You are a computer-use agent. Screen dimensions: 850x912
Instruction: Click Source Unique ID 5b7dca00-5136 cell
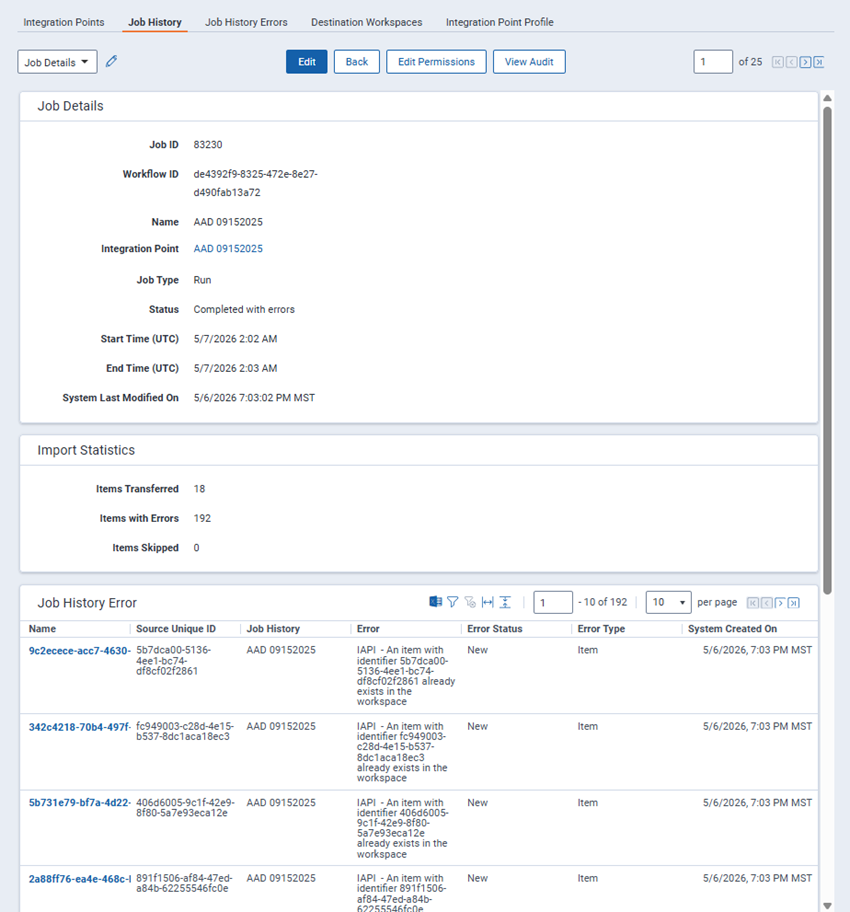(x=173, y=660)
